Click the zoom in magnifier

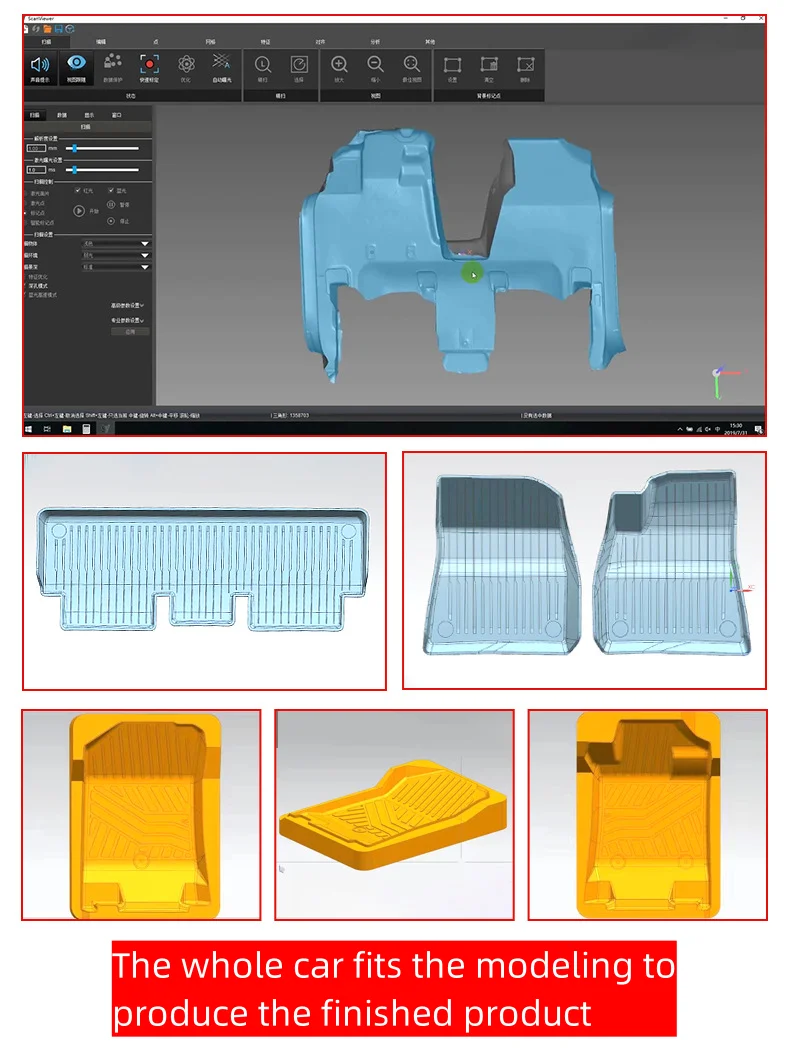tap(339, 64)
